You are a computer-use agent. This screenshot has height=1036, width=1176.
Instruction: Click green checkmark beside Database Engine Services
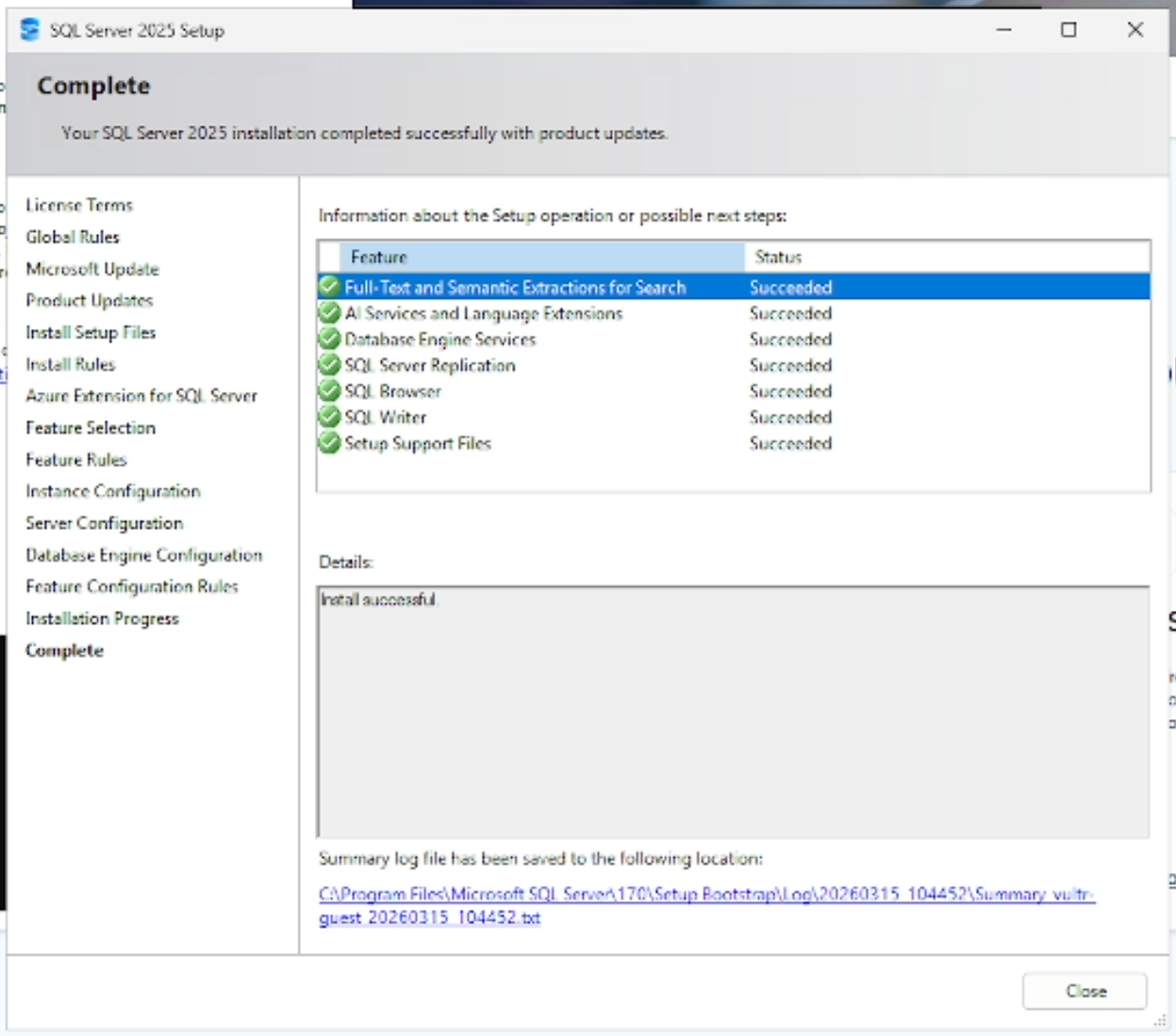tap(329, 338)
